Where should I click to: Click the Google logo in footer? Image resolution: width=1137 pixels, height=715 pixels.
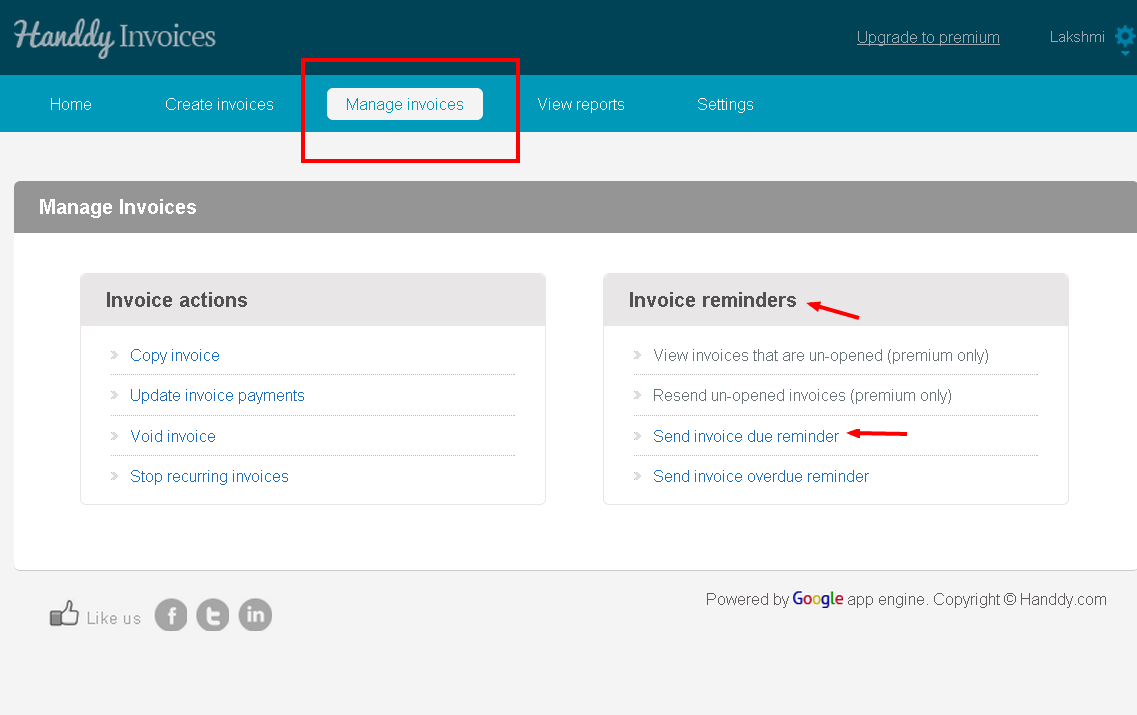point(817,599)
